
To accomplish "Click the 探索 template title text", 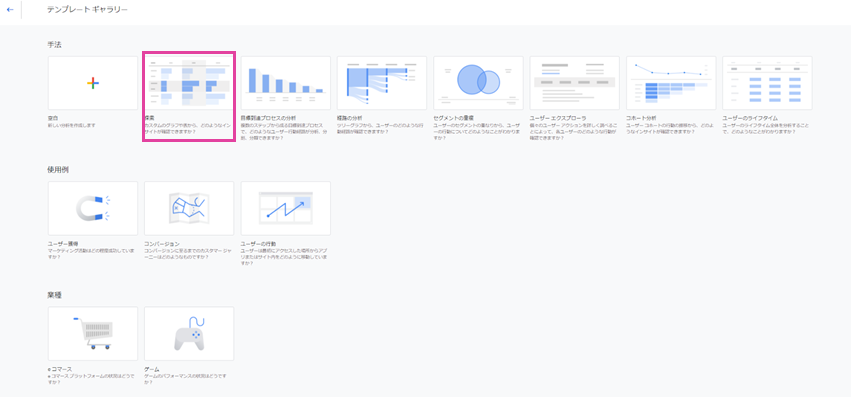I will pos(149,118).
